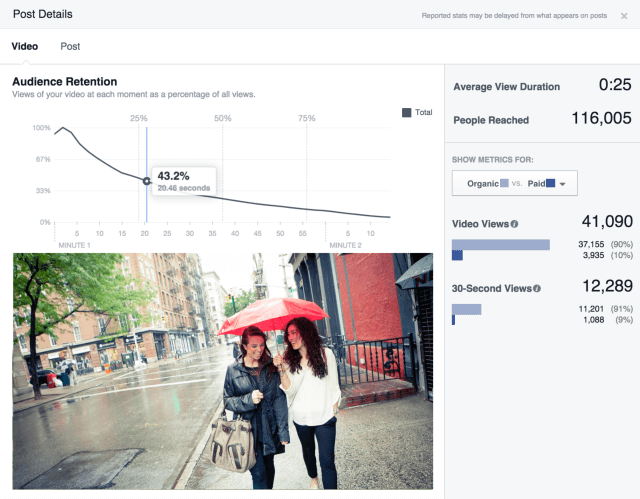Switch to the Post tab
The image size is (640, 499).
(x=70, y=46)
